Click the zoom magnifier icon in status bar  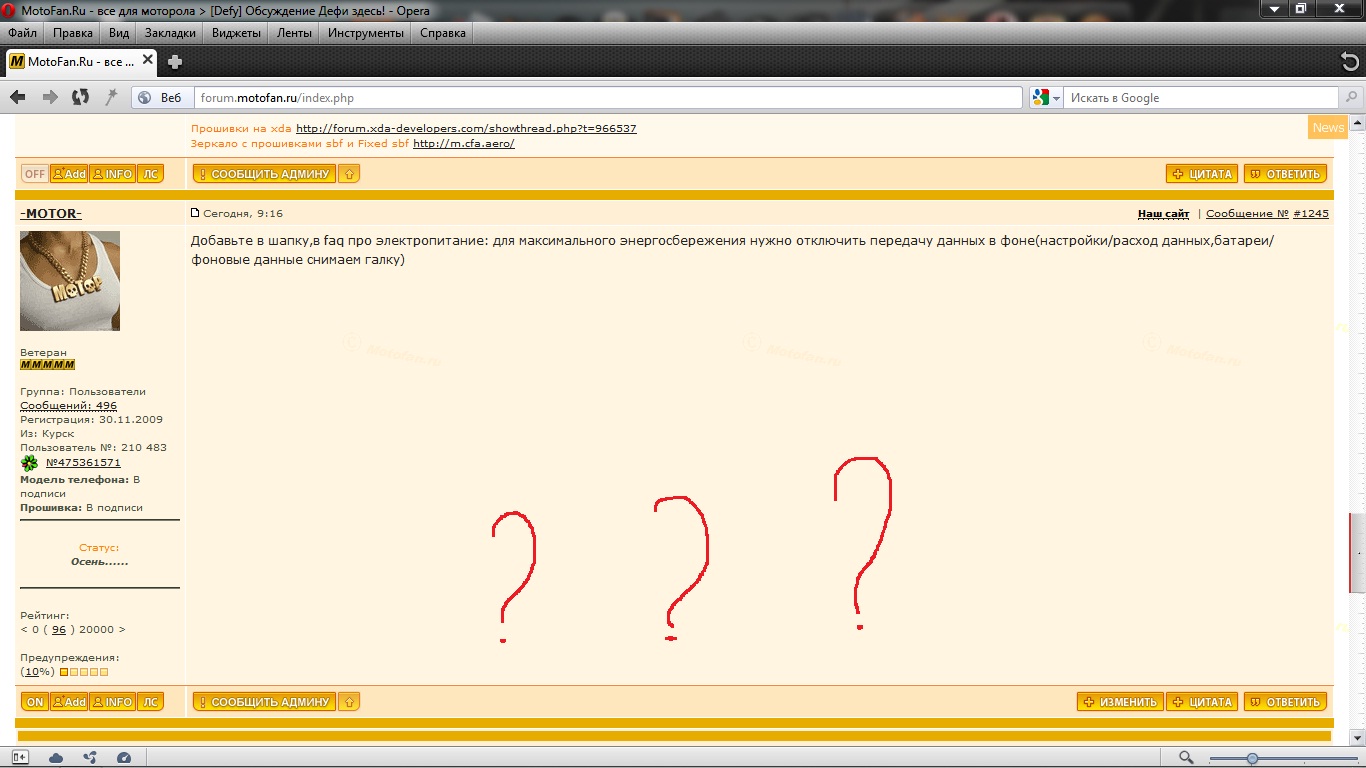[1186, 758]
